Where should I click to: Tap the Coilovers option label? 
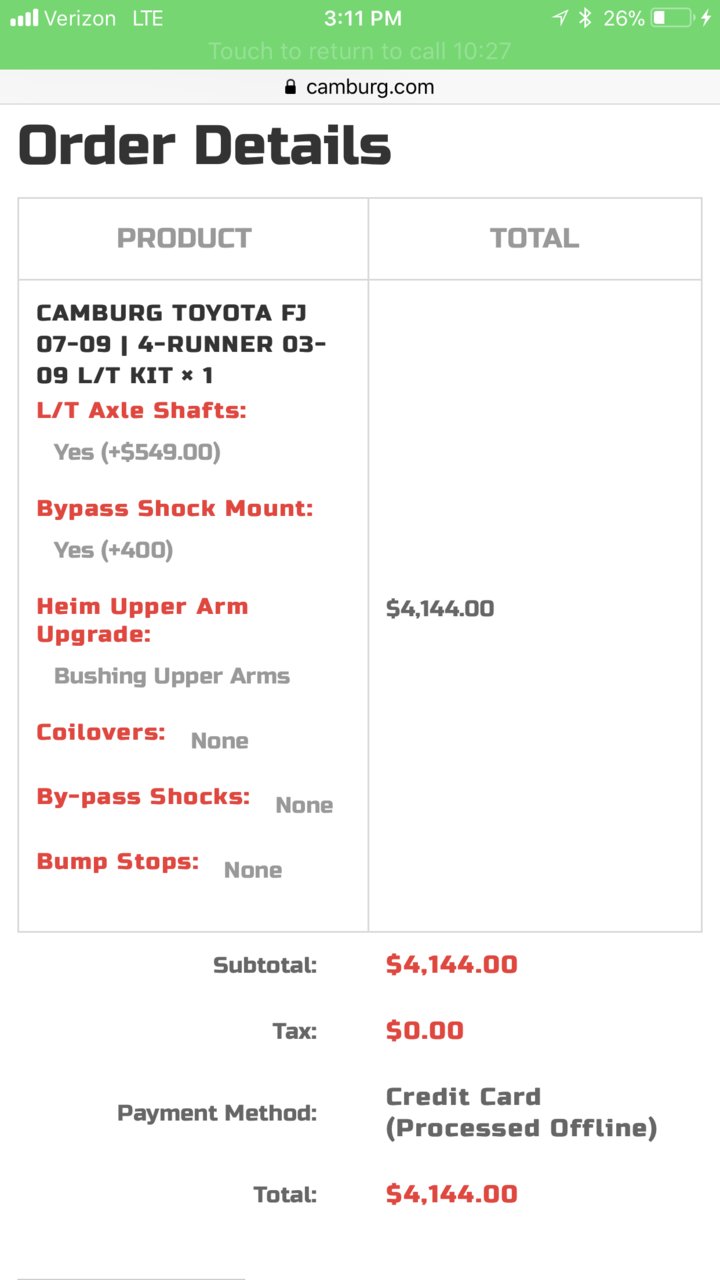pos(101,732)
